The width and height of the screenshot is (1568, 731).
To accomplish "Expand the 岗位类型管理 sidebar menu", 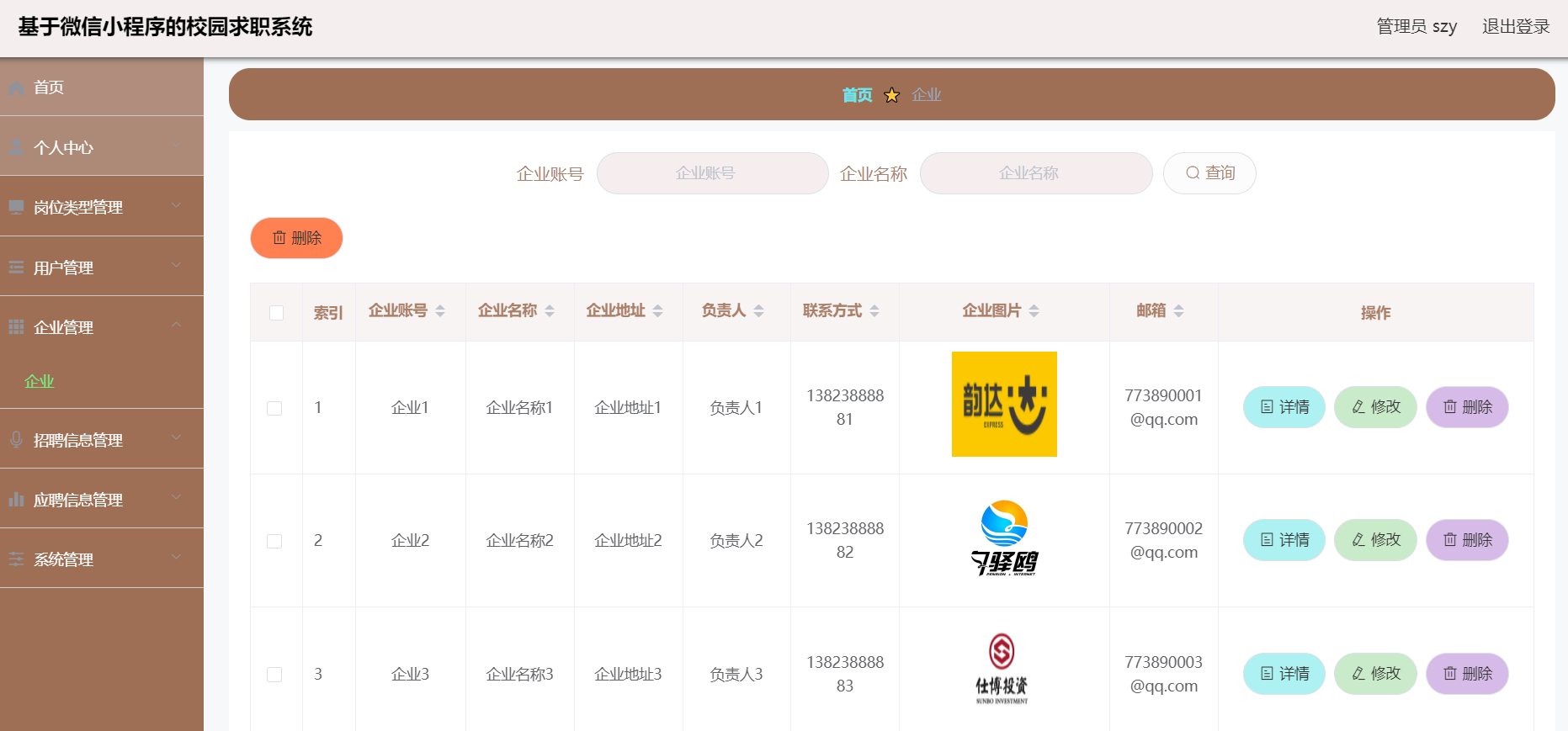I will point(101,207).
